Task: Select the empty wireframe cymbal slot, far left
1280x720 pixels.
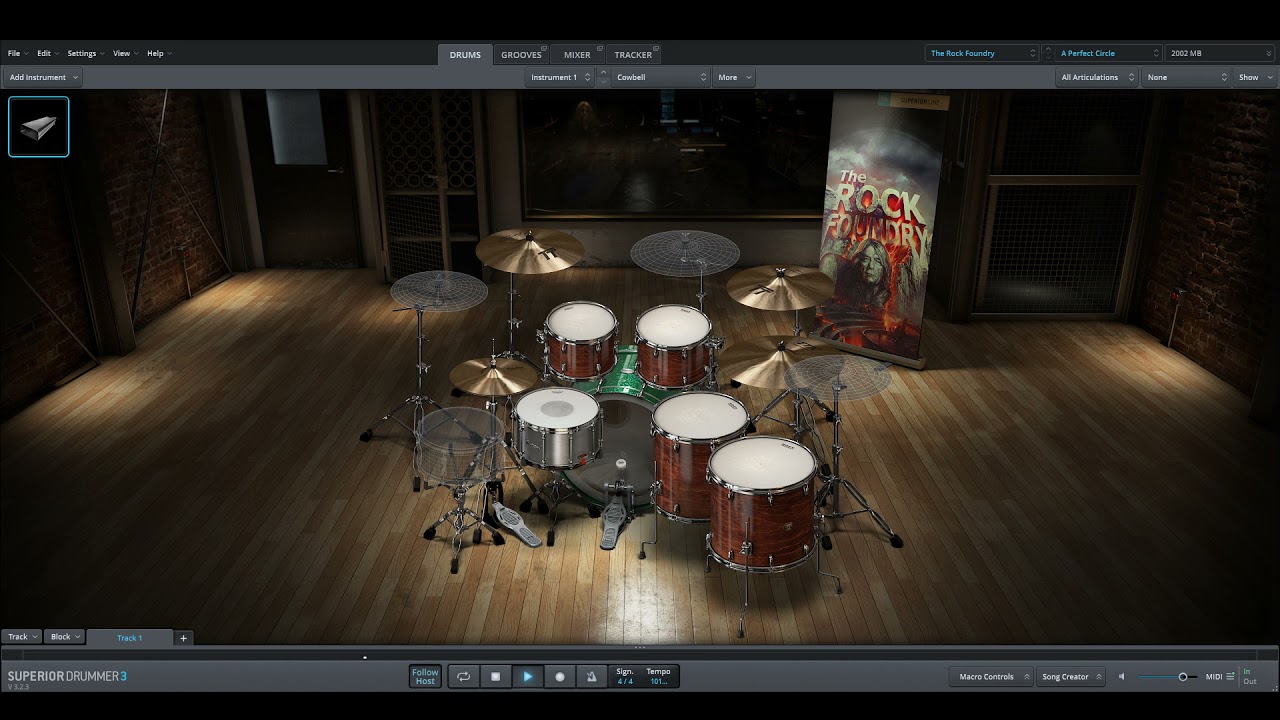Action: click(439, 290)
